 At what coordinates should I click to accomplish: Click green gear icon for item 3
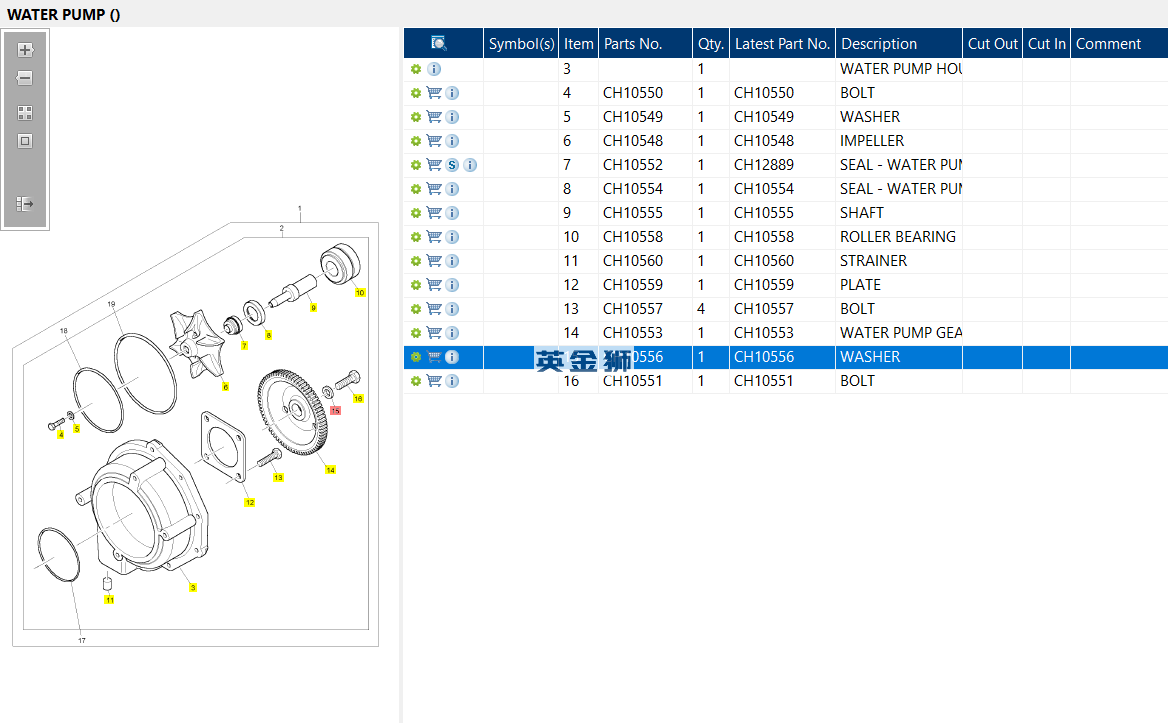416,69
